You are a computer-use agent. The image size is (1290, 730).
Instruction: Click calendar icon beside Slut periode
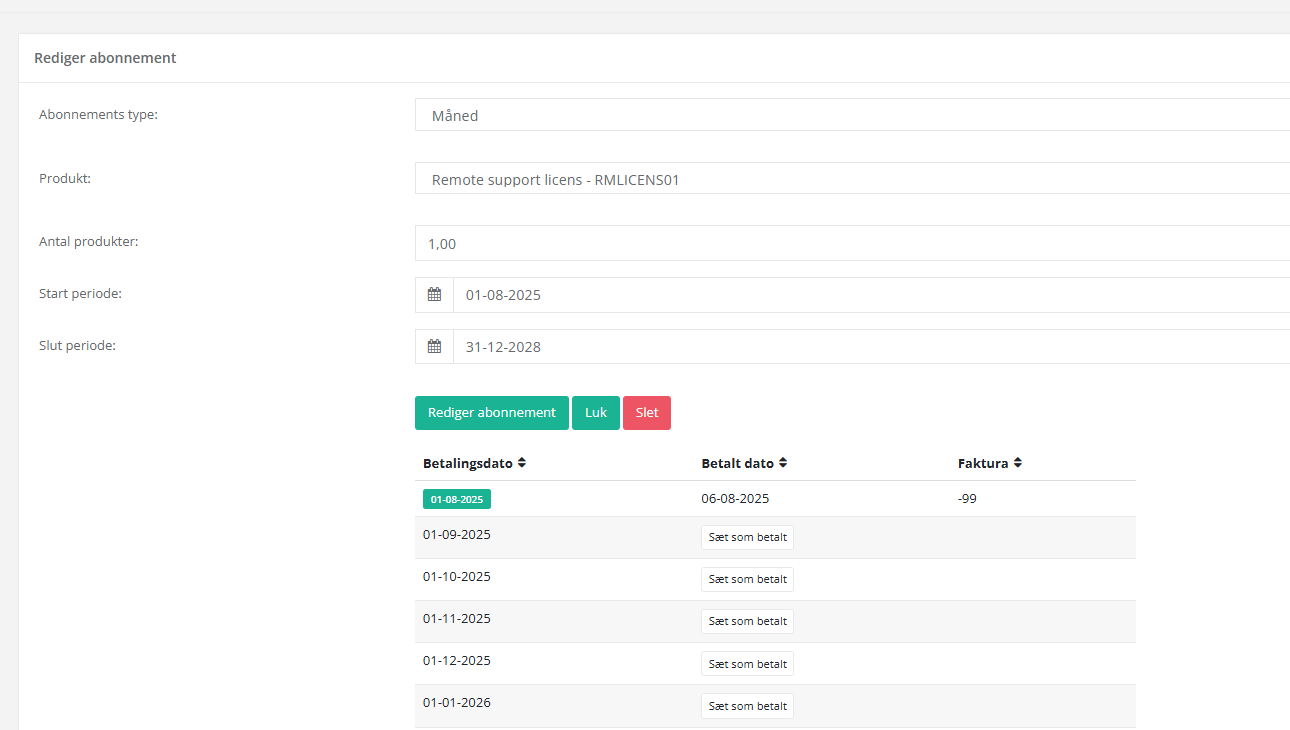[434, 346]
